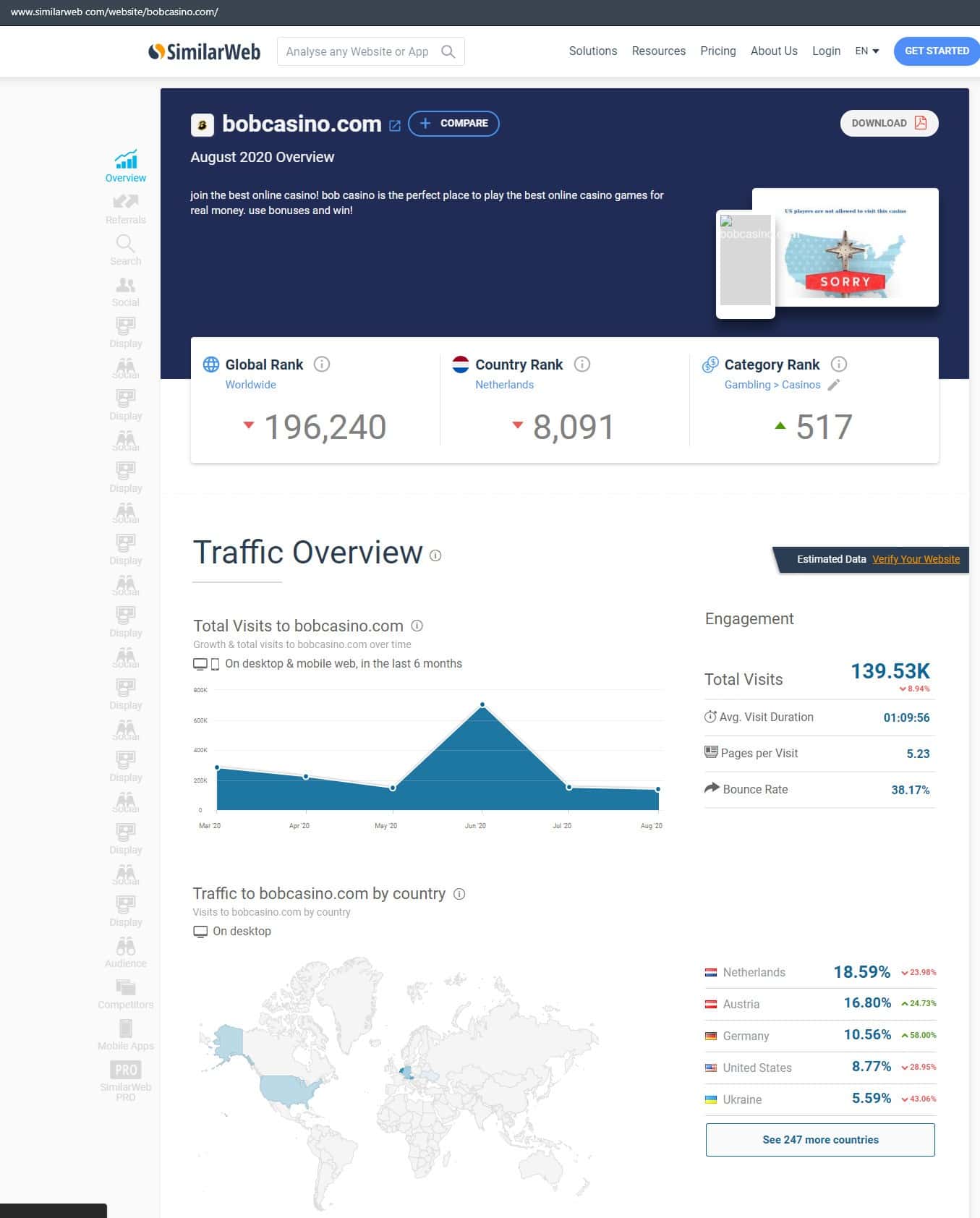Click the magnifier icon in the search box

pos(448,51)
